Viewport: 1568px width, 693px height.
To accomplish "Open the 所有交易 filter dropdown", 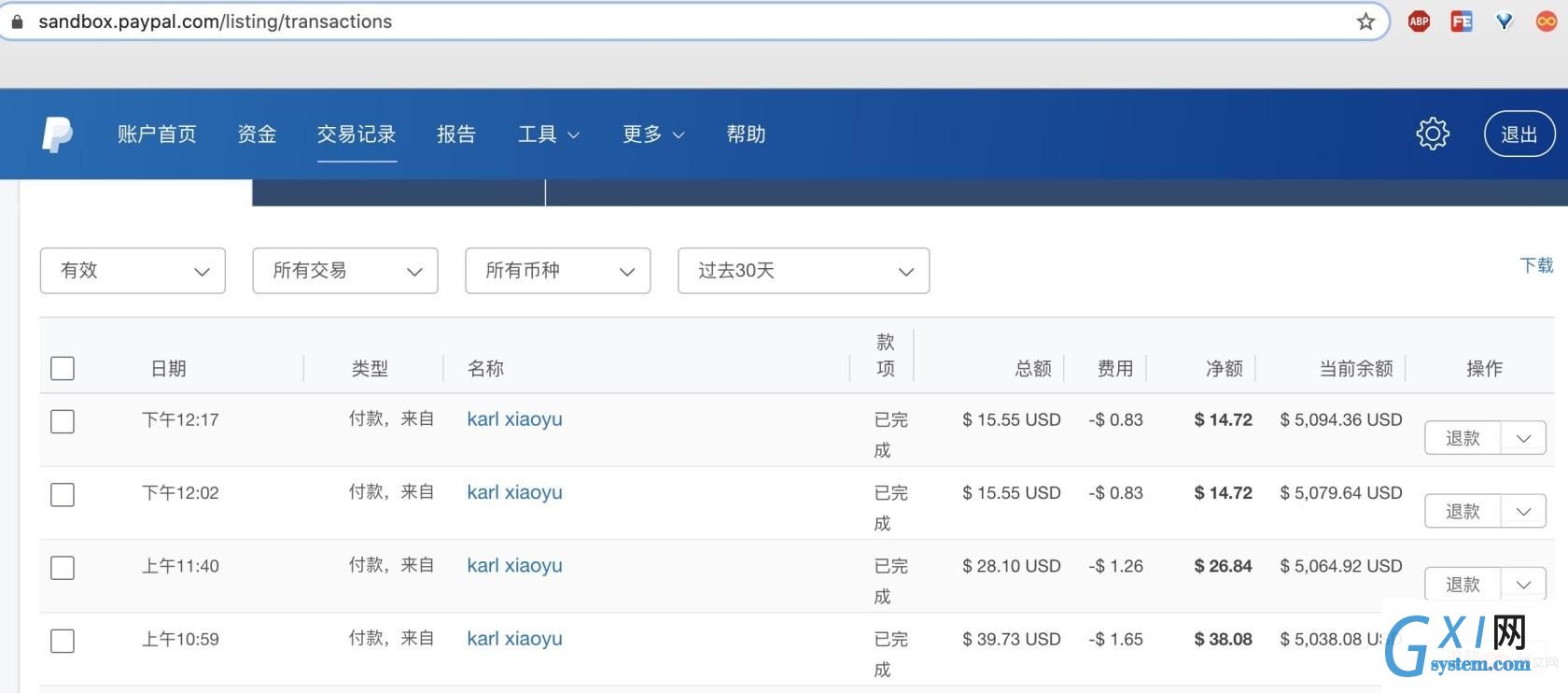I will pos(345,271).
